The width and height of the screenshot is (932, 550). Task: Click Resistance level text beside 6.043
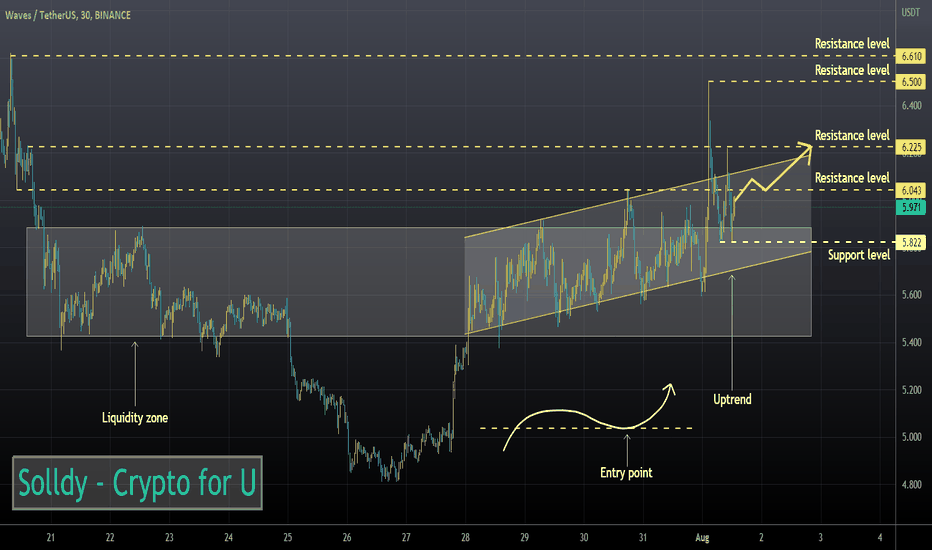coord(852,178)
